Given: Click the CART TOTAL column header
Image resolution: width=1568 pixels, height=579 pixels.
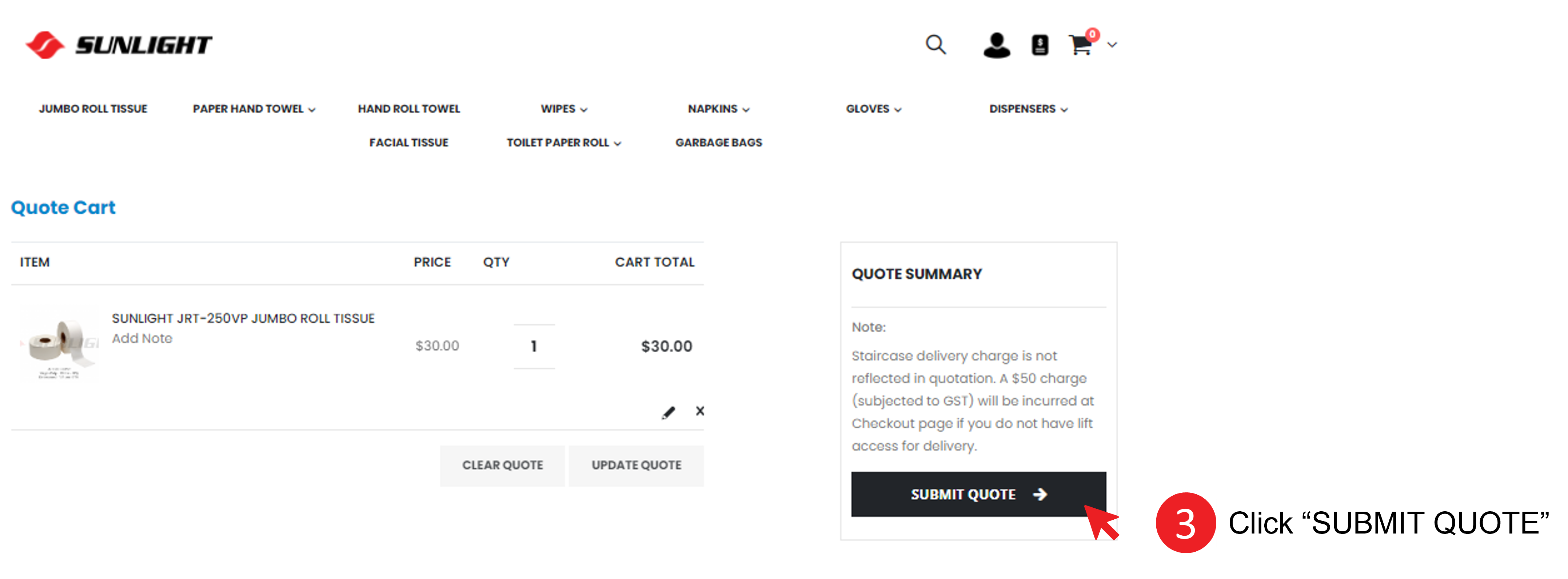Looking at the screenshot, I should pyautogui.click(x=654, y=262).
